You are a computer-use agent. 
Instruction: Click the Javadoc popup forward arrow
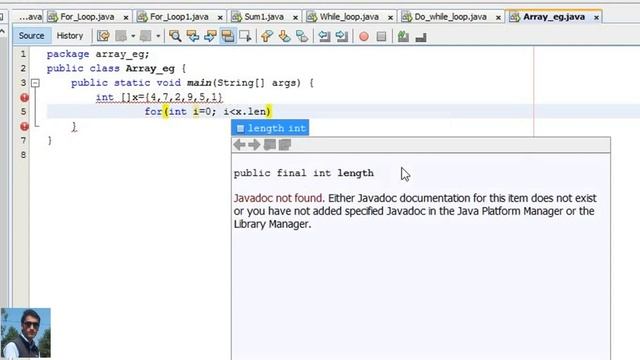point(254,144)
